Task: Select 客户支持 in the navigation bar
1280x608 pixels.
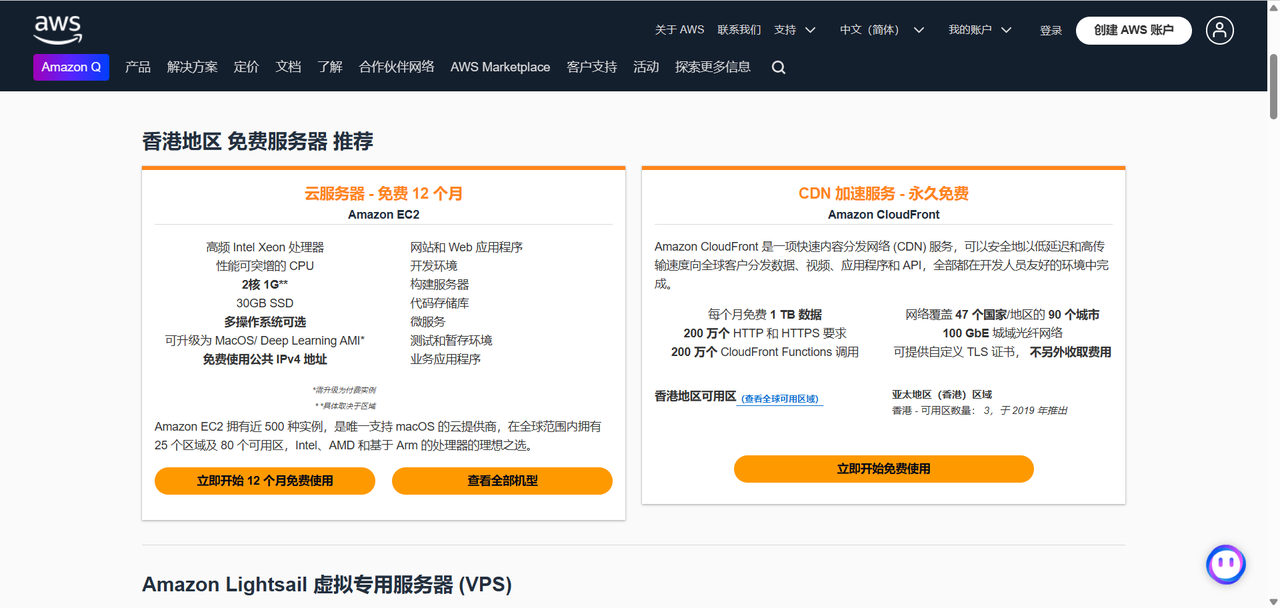Action: pyautogui.click(x=592, y=67)
